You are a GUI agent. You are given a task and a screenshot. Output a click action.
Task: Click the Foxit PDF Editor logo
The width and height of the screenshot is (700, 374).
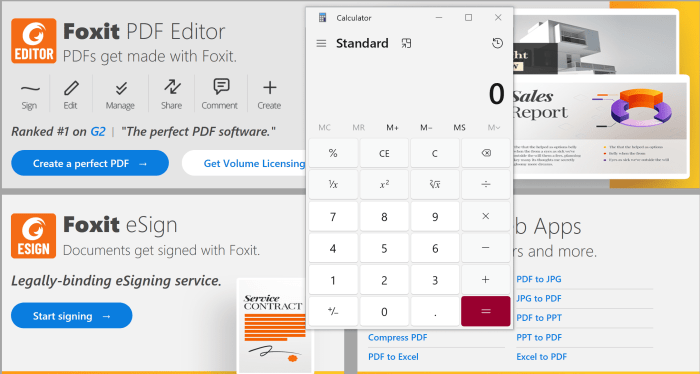(34, 41)
